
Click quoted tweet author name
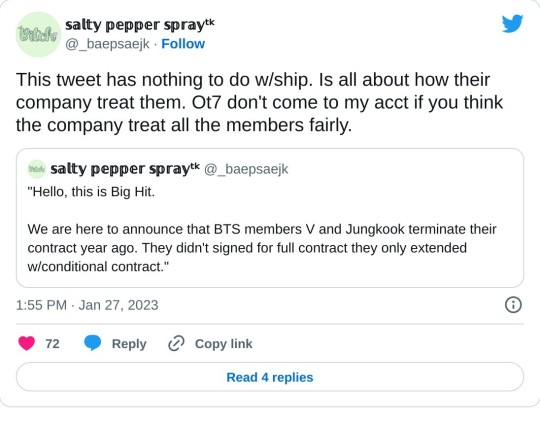125,169
